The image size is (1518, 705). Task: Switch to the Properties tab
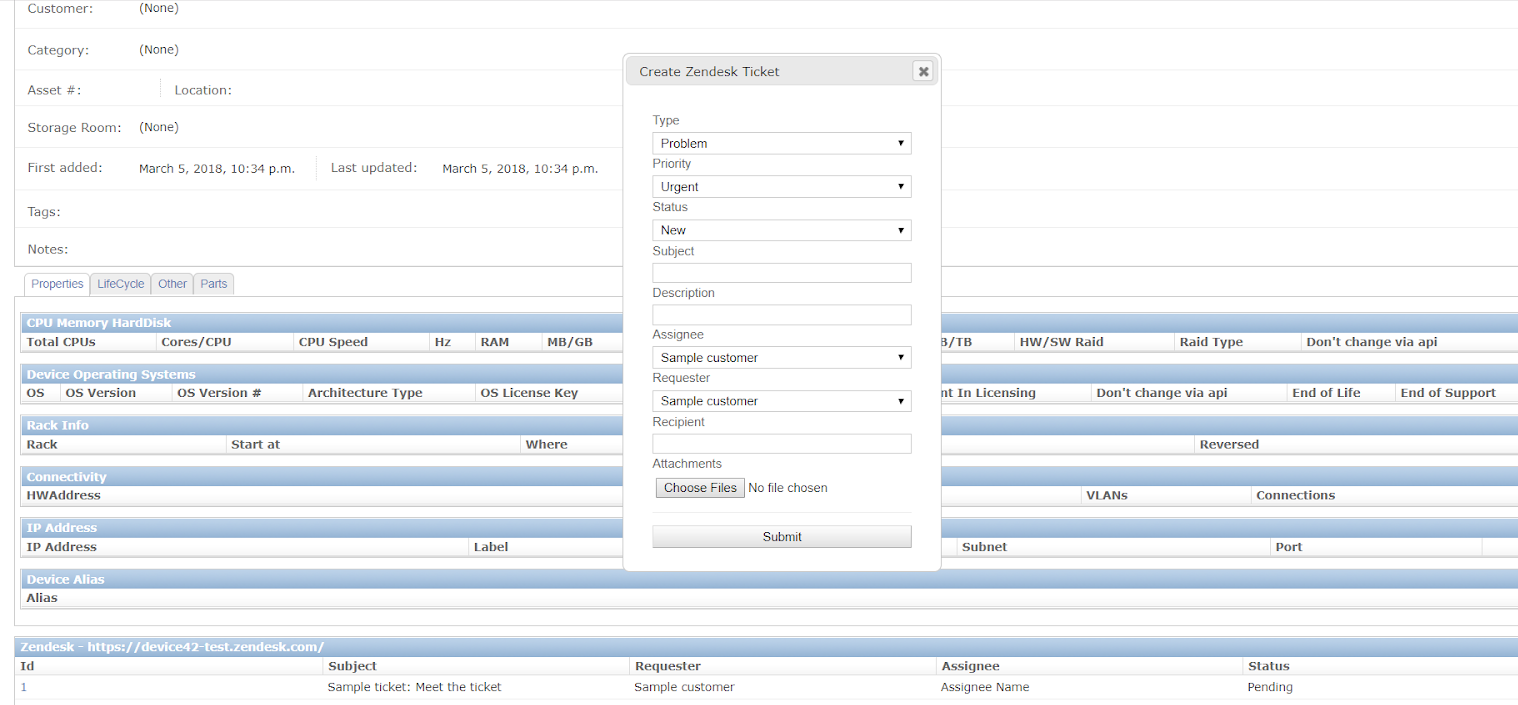point(57,284)
